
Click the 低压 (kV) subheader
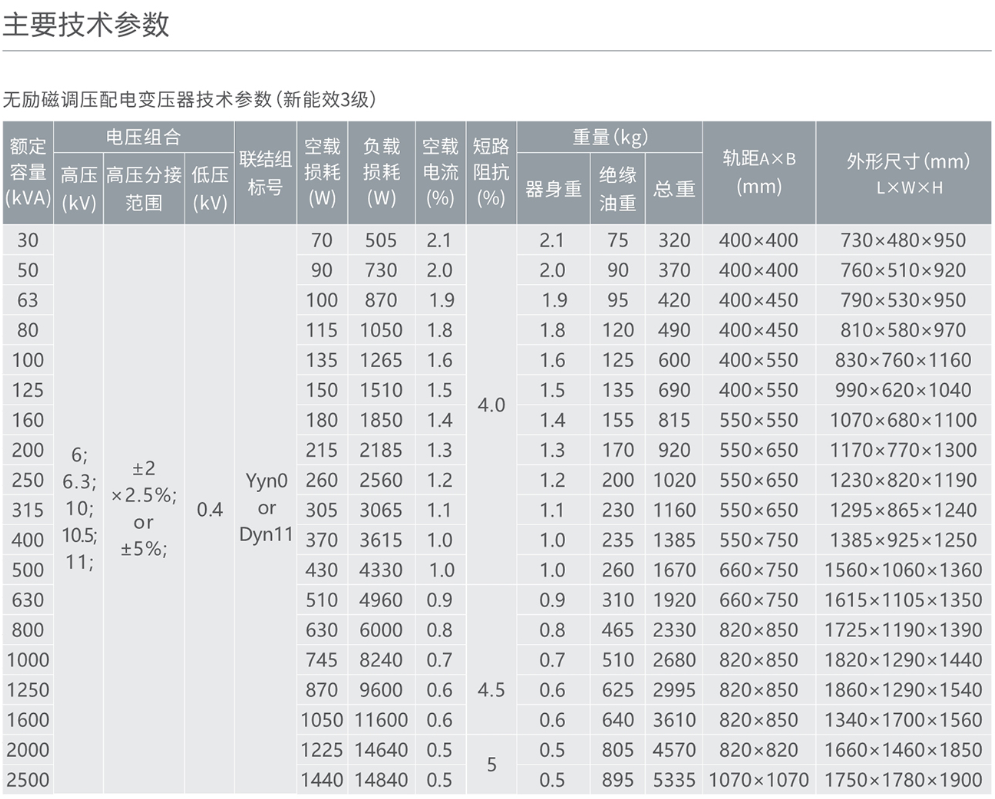pyautogui.click(x=209, y=188)
